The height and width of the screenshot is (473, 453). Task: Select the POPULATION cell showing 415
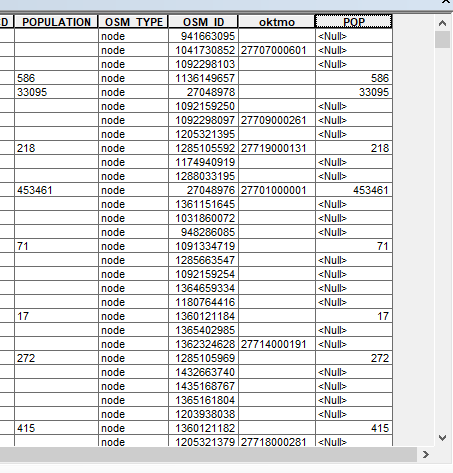(x=56, y=428)
